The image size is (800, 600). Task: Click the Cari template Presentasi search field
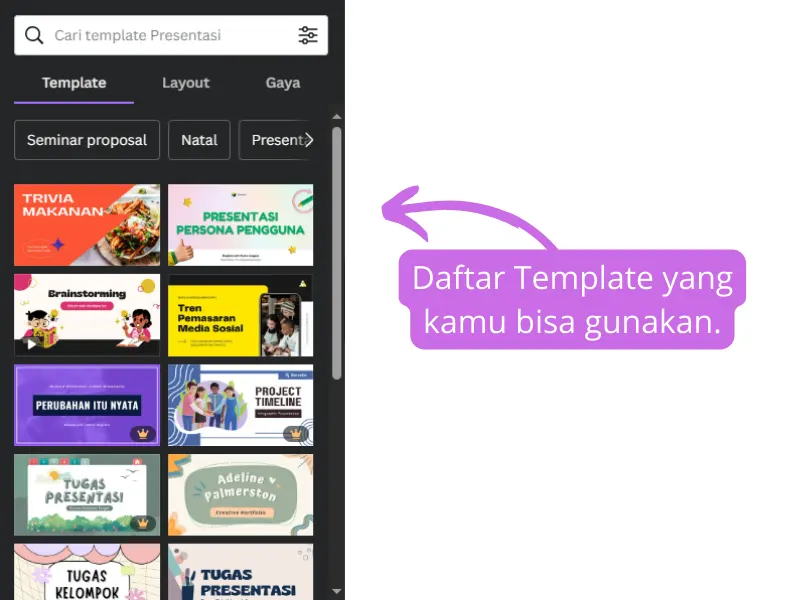(x=160, y=34)
